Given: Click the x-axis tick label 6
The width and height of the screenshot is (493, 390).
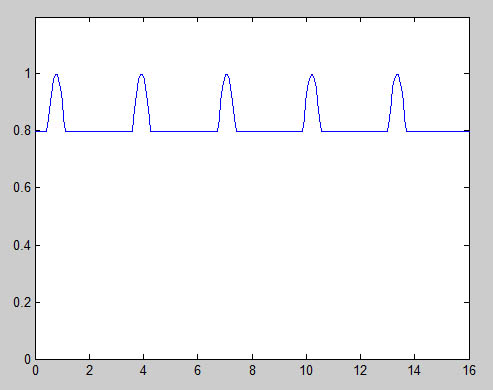Looking at the screenshot, I should (x=197, y=370).
